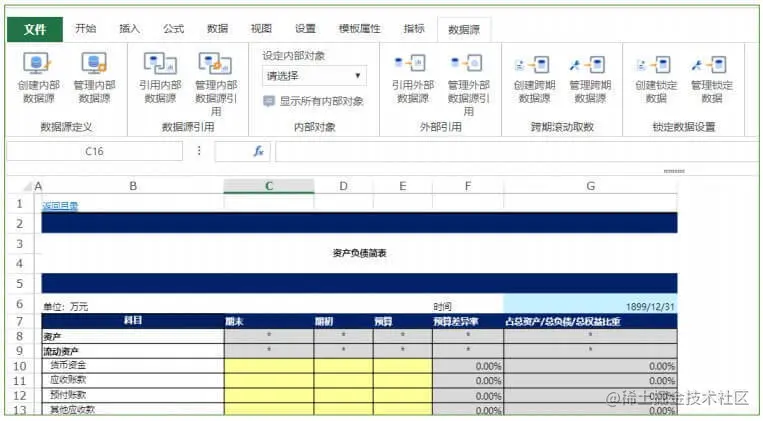Click 显示所有内部对象 button
This screenshot has width=763, height=421.
[313, 101]
